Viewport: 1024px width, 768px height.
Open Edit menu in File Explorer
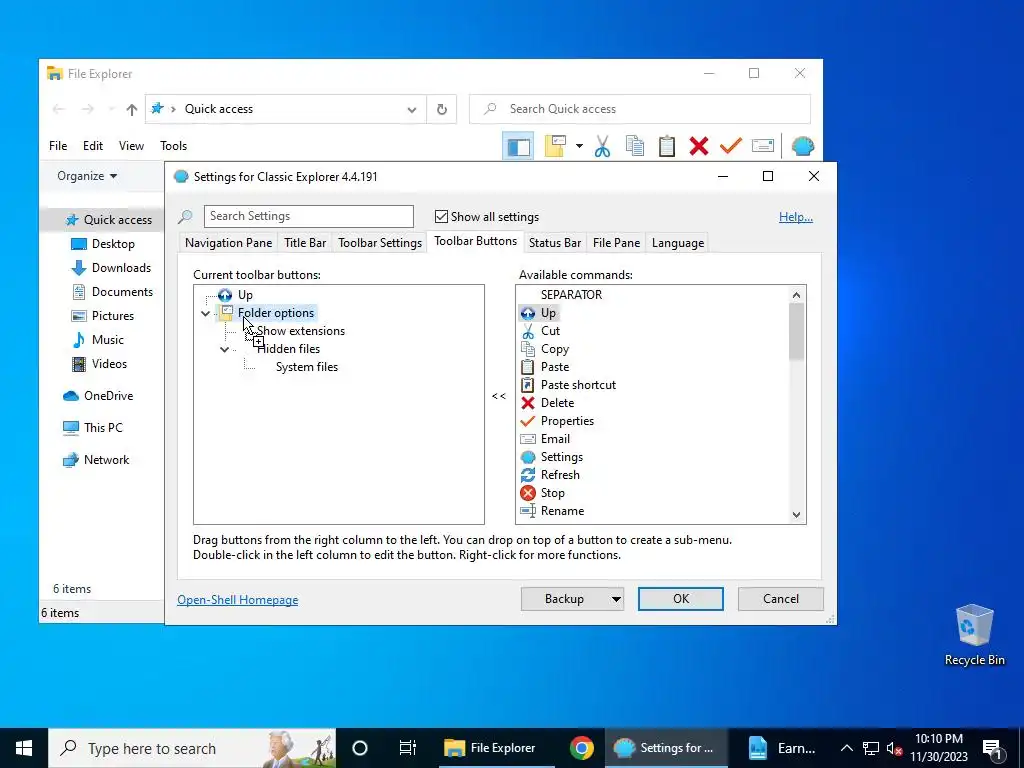pos(93,146)
